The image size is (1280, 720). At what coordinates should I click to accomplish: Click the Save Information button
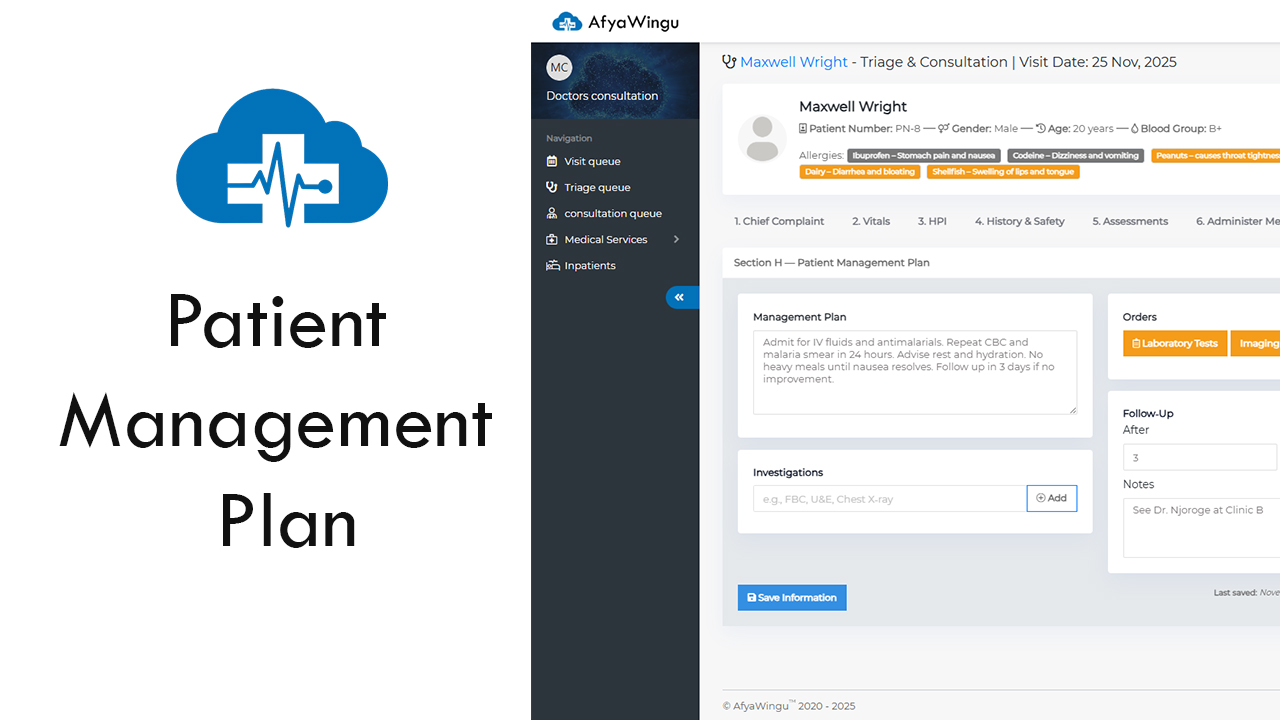tap(791, 597)
